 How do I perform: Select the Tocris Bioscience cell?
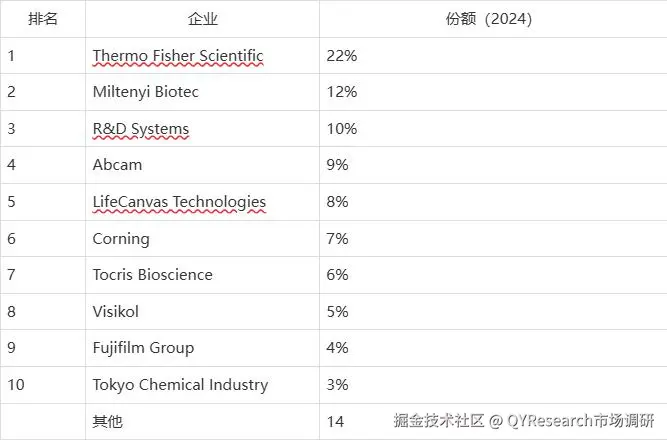coord(152,275)
